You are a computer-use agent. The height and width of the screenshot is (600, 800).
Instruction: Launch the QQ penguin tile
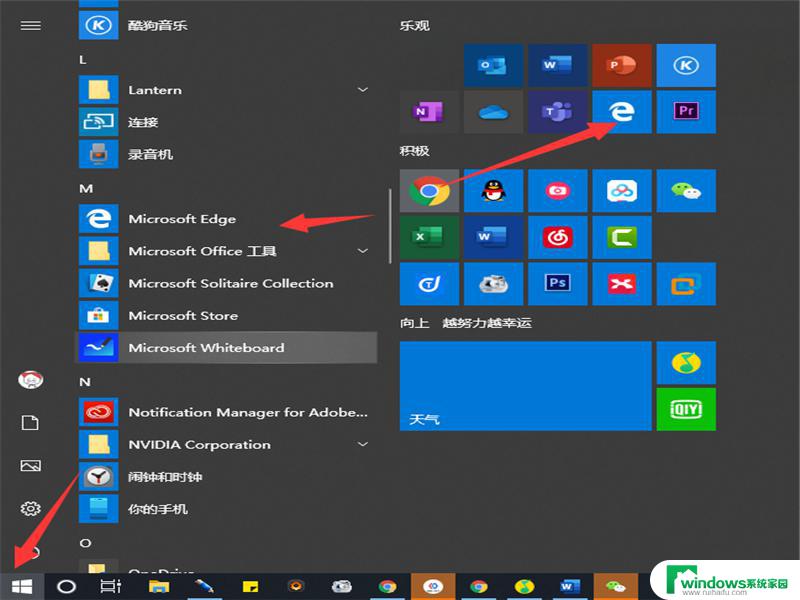coord(493,191)
